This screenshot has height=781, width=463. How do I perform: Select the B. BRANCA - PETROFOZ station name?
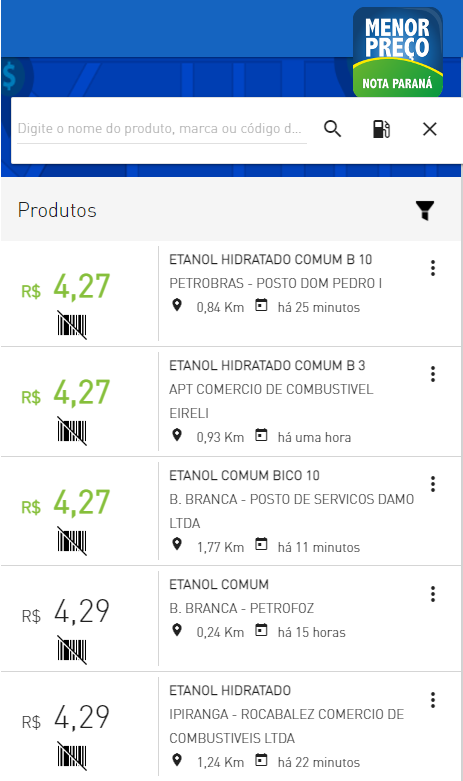pos(241,608)
